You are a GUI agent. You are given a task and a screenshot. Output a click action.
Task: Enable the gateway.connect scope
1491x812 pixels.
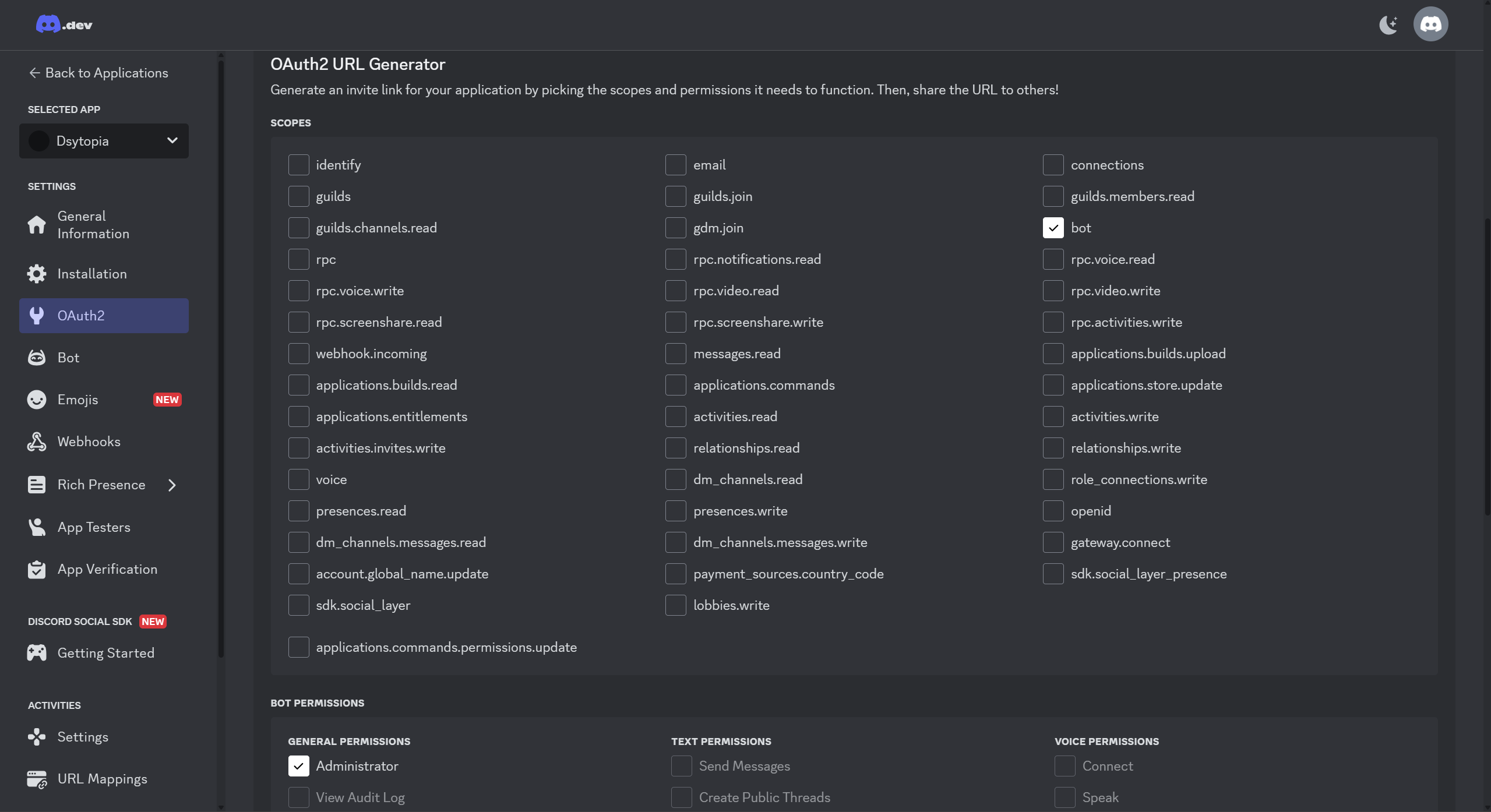1053,542
